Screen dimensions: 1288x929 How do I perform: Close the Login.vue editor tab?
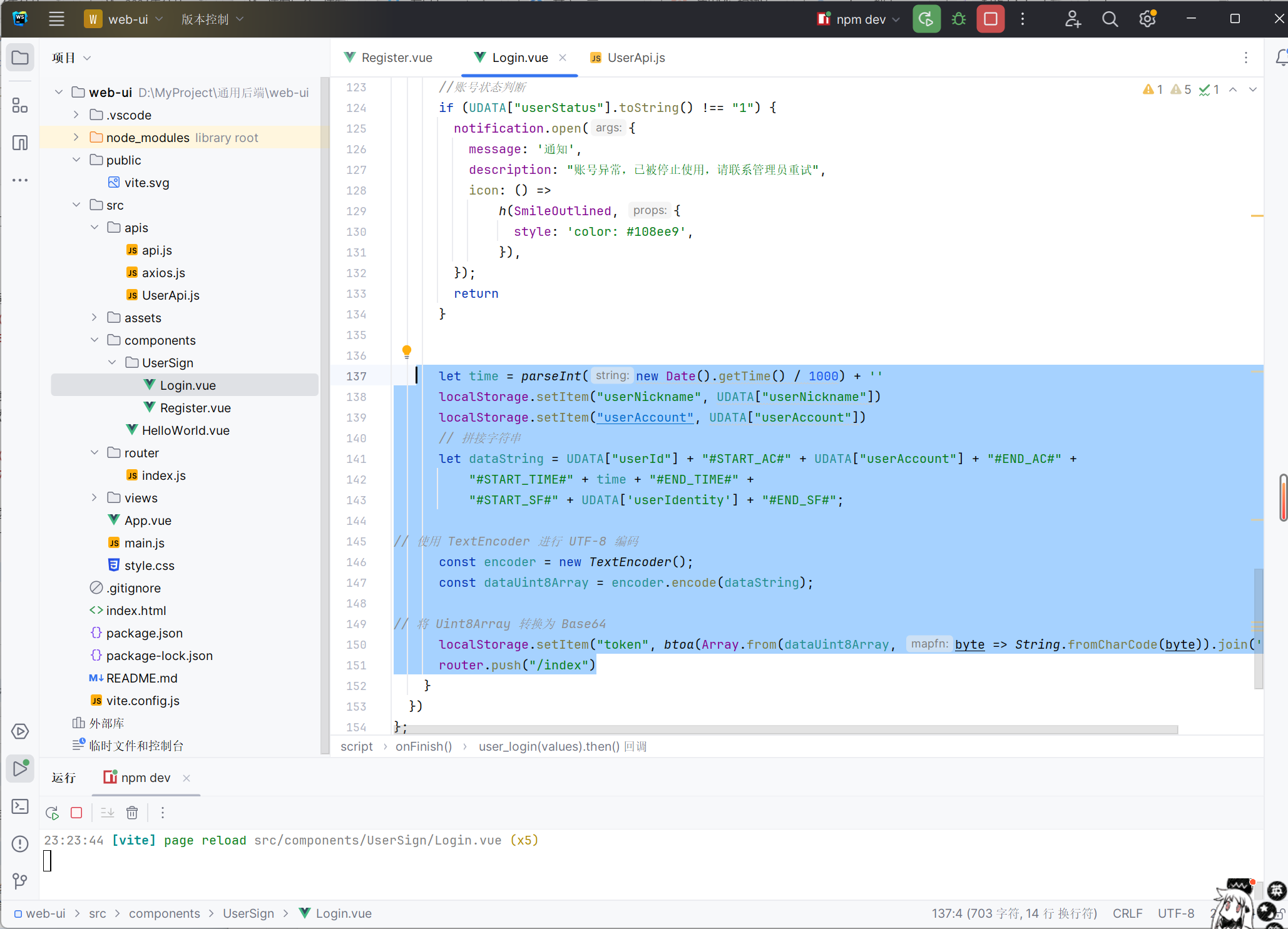coord(563,58)
